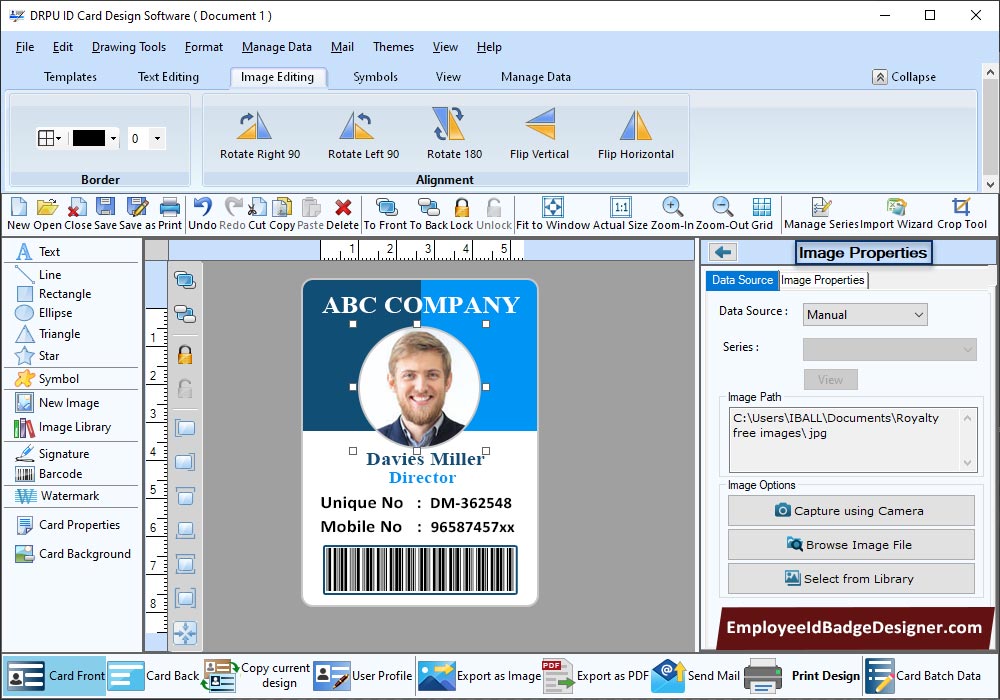
Task: Click the ribbon scroll down arrow
Action: 990,185
